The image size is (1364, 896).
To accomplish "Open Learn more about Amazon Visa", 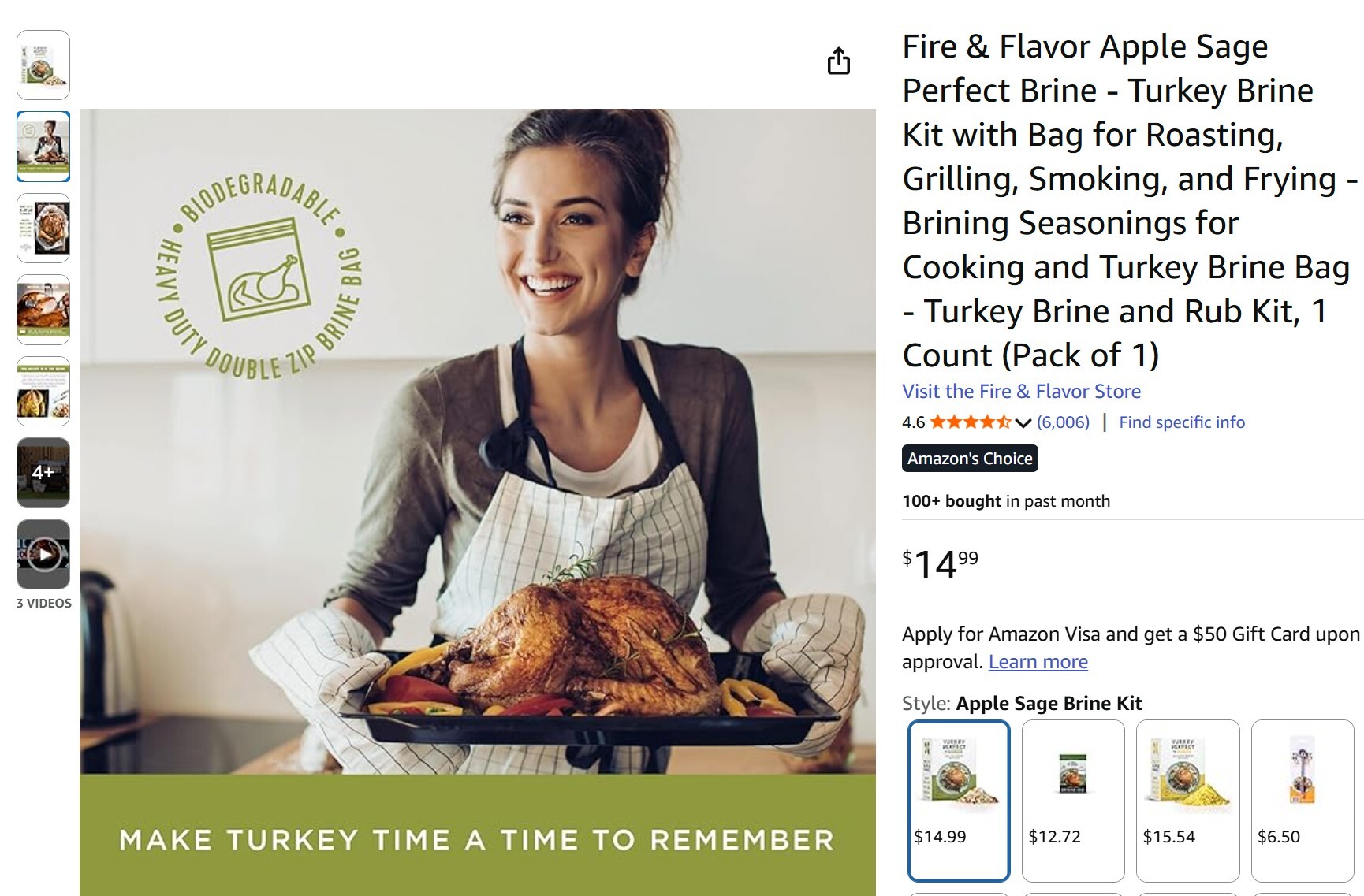I will click(x=1038, y=662).
